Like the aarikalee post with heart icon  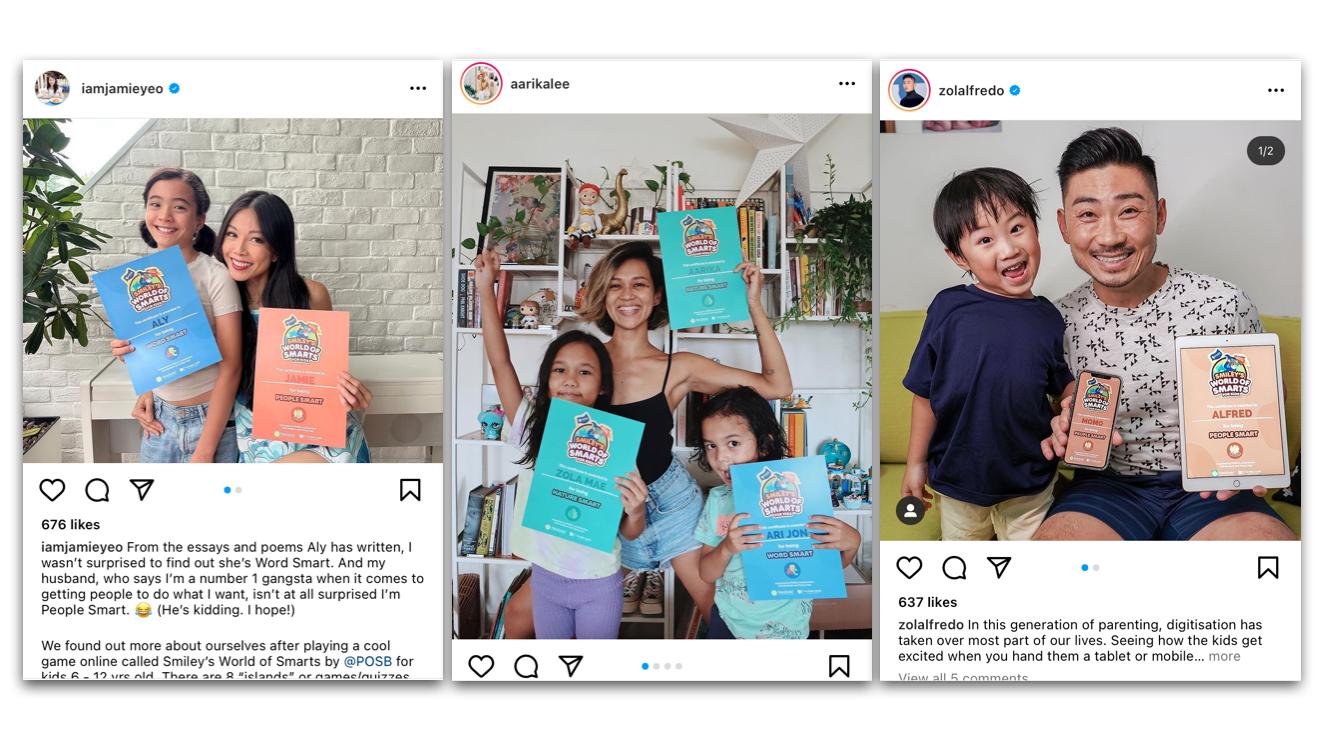click(481, 666)
